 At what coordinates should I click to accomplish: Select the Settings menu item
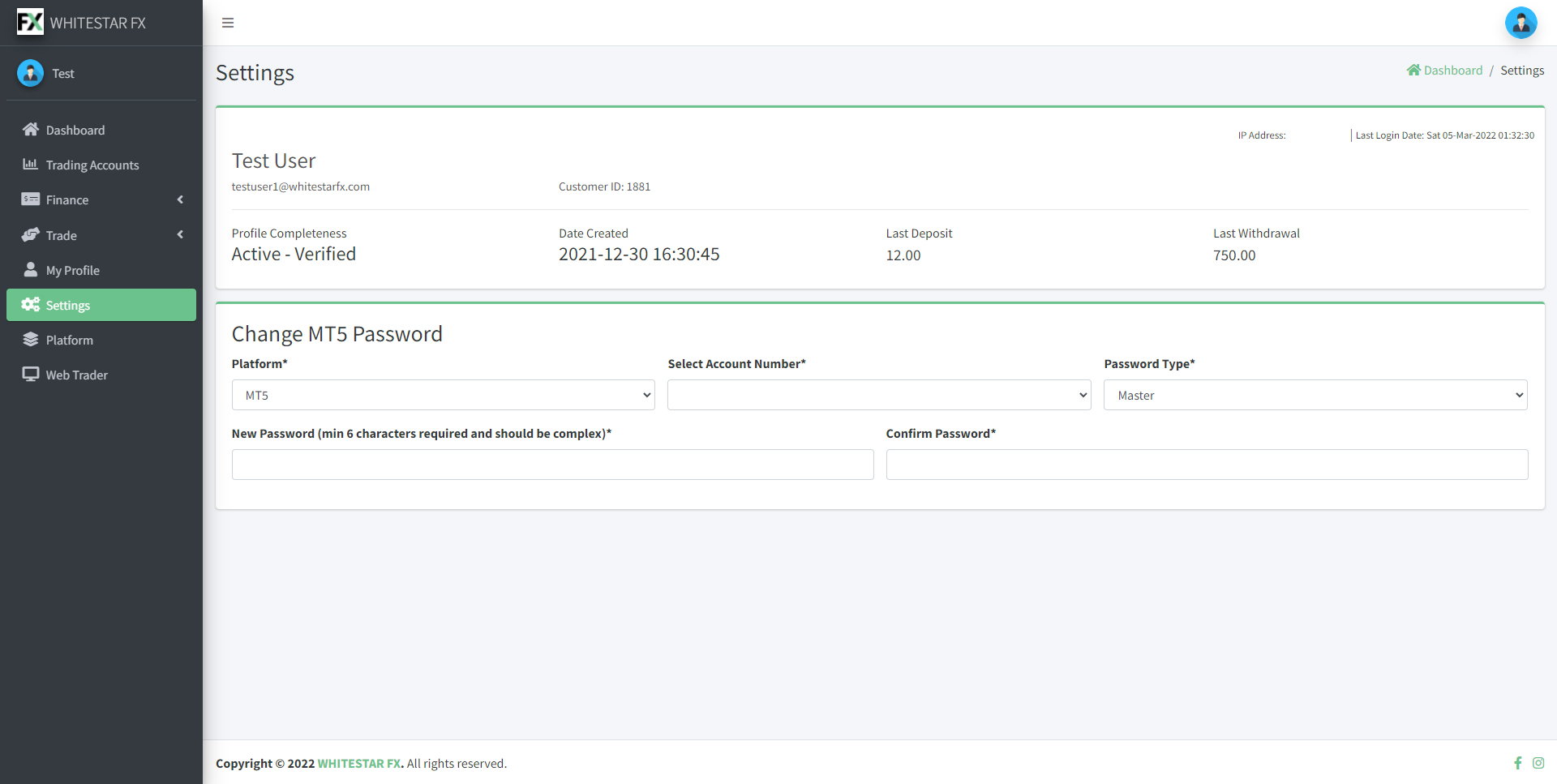[101, 305]
